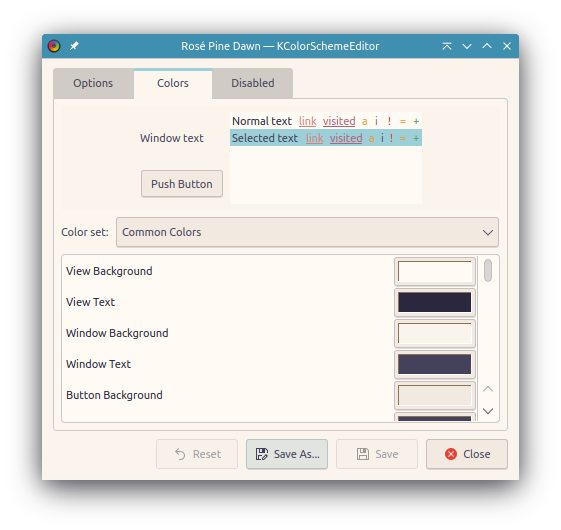Image resolution: width=561 pixels, height=530 pixels.
Task: Click the Reset button
Action: tap(197, 454)
